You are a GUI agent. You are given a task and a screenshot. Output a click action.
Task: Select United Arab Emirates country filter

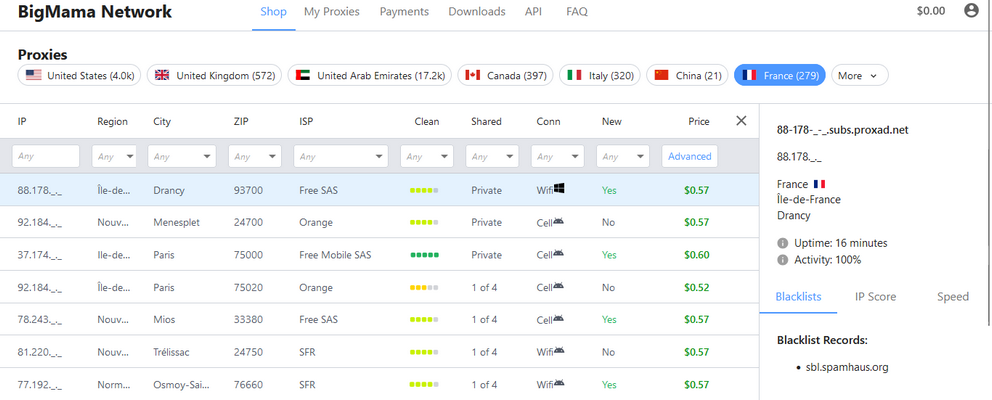click(369, 75)
